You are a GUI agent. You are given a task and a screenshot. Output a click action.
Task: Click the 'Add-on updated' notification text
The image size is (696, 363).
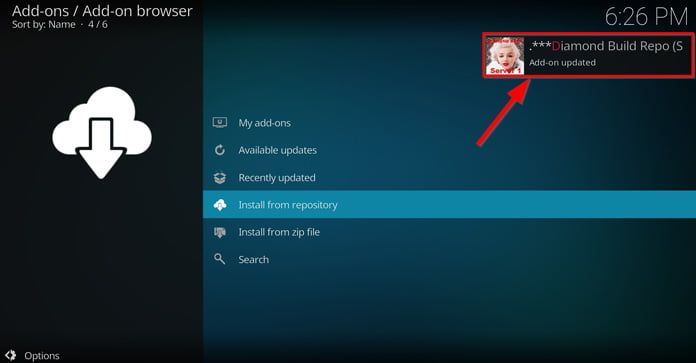562,63
